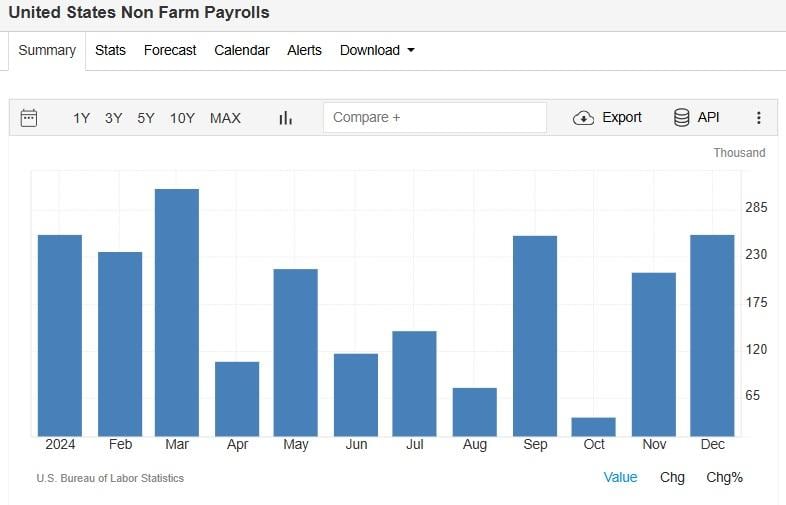Switch to the Stats tab

click(x=110, y=50)
